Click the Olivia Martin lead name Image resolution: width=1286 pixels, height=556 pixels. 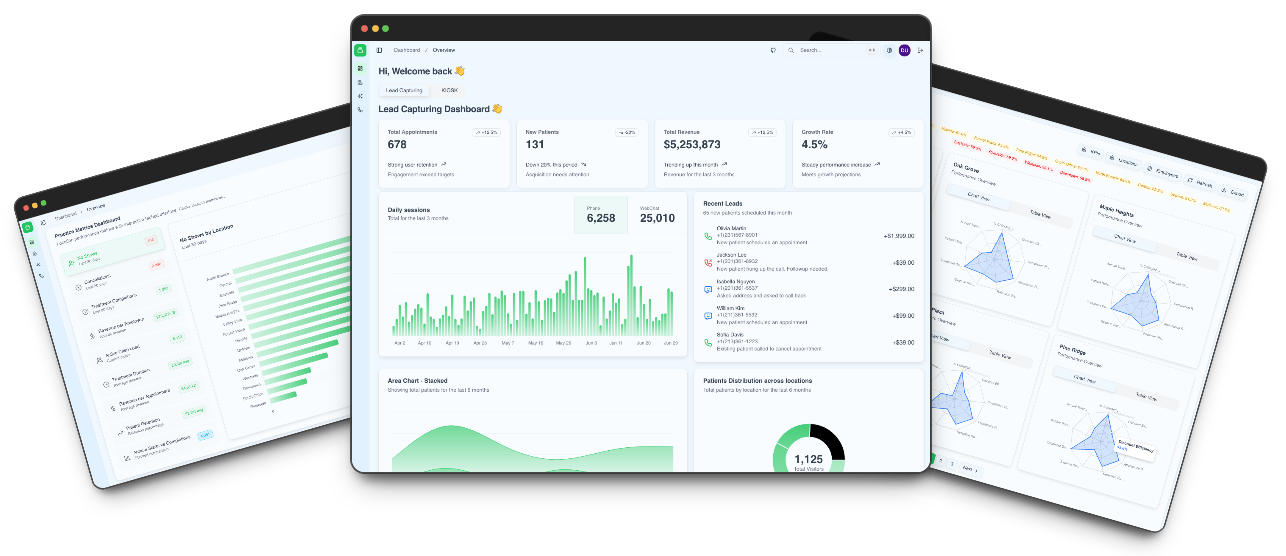(x=731, y=228)
